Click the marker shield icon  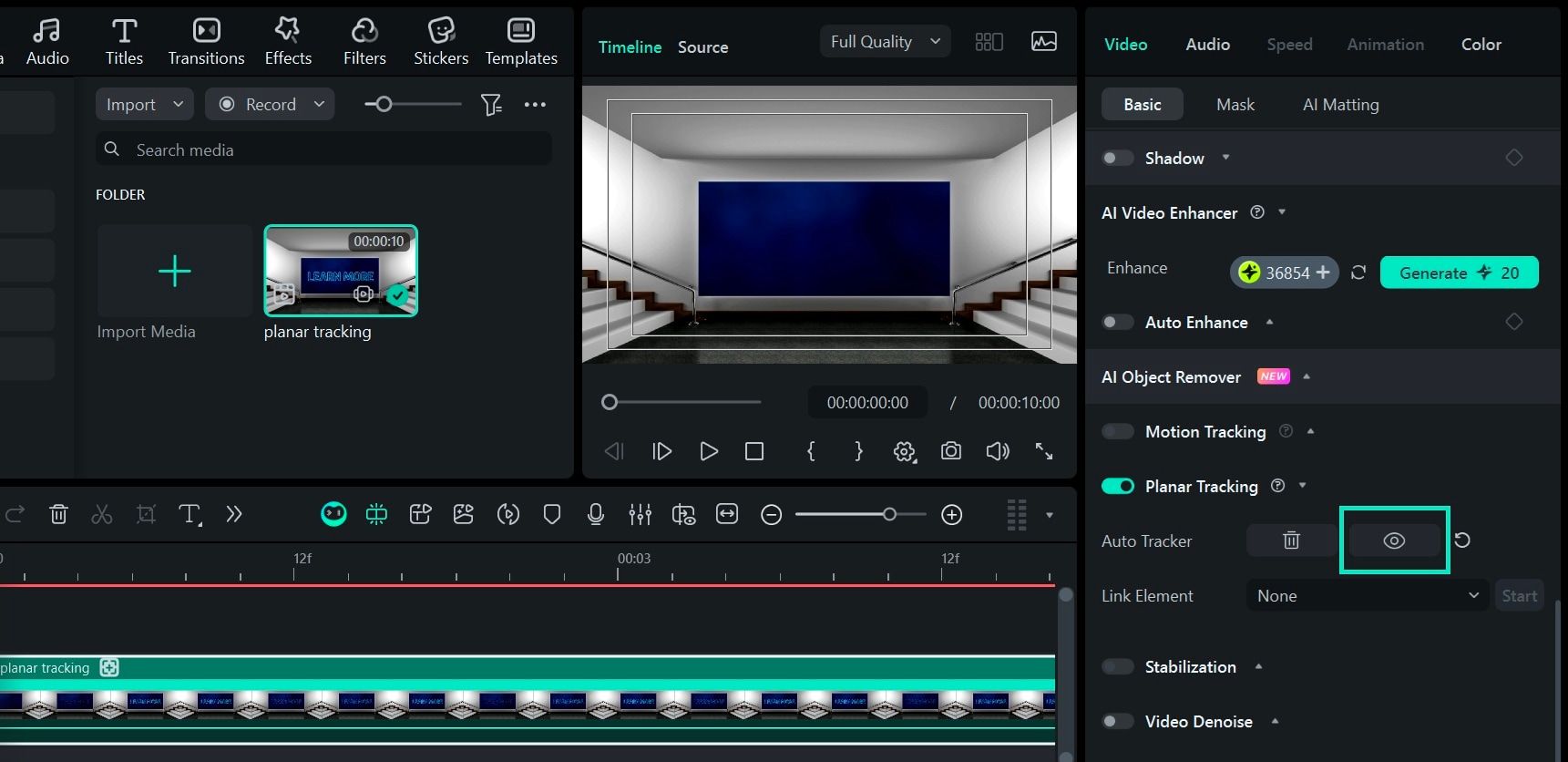[551, 514]
